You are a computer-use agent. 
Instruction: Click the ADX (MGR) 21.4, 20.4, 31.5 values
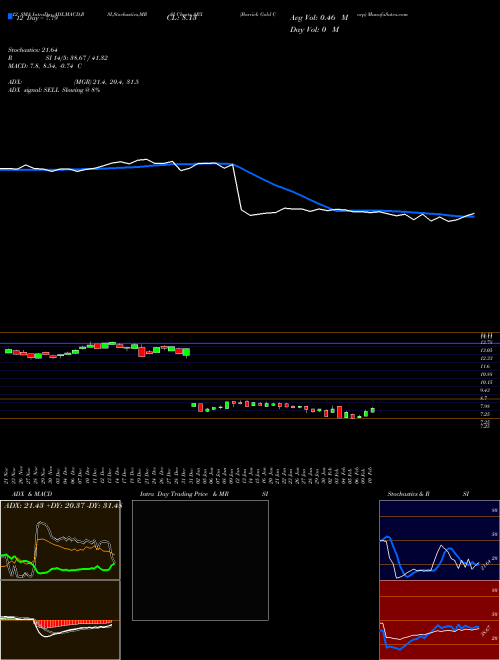tap(106, 82)
